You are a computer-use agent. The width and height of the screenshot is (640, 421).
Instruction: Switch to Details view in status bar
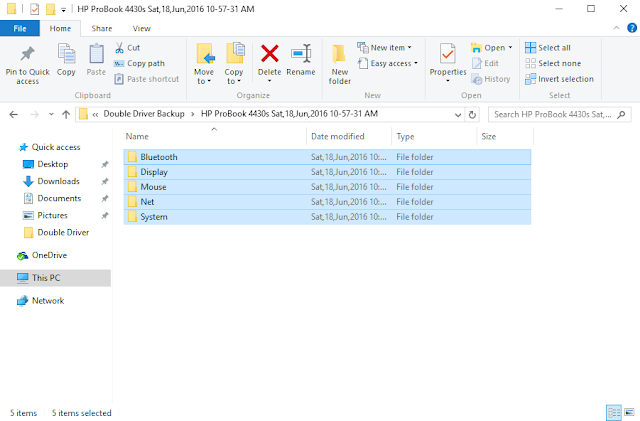613,412
